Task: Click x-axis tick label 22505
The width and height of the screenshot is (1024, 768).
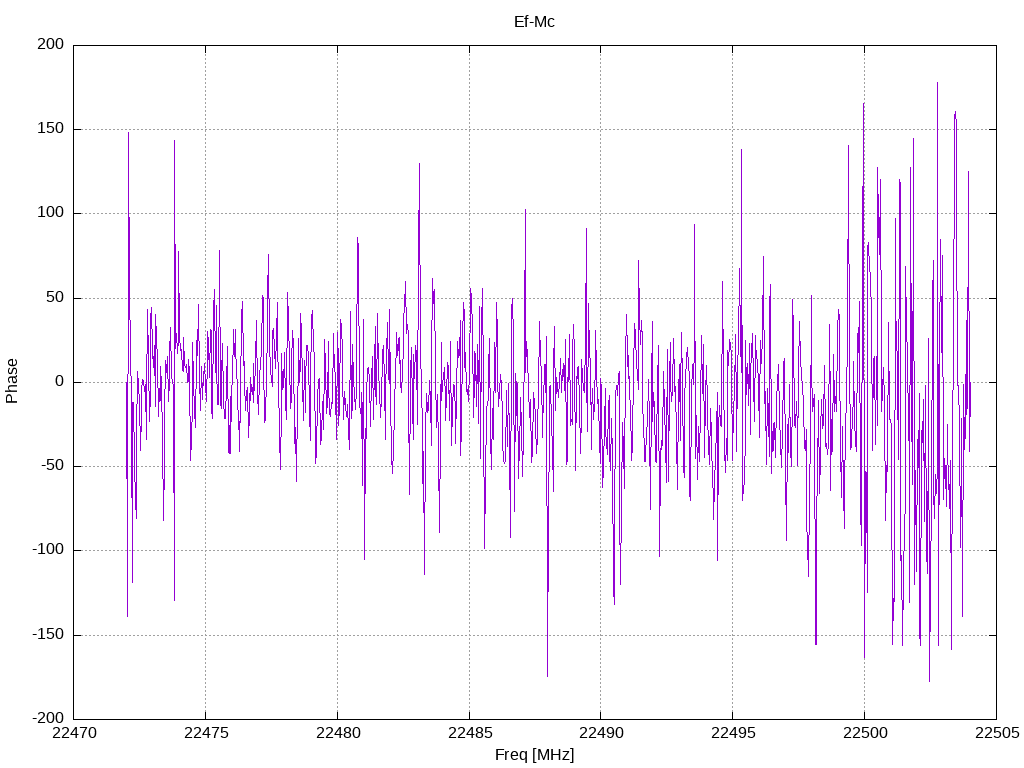Action: click(997, 733)
